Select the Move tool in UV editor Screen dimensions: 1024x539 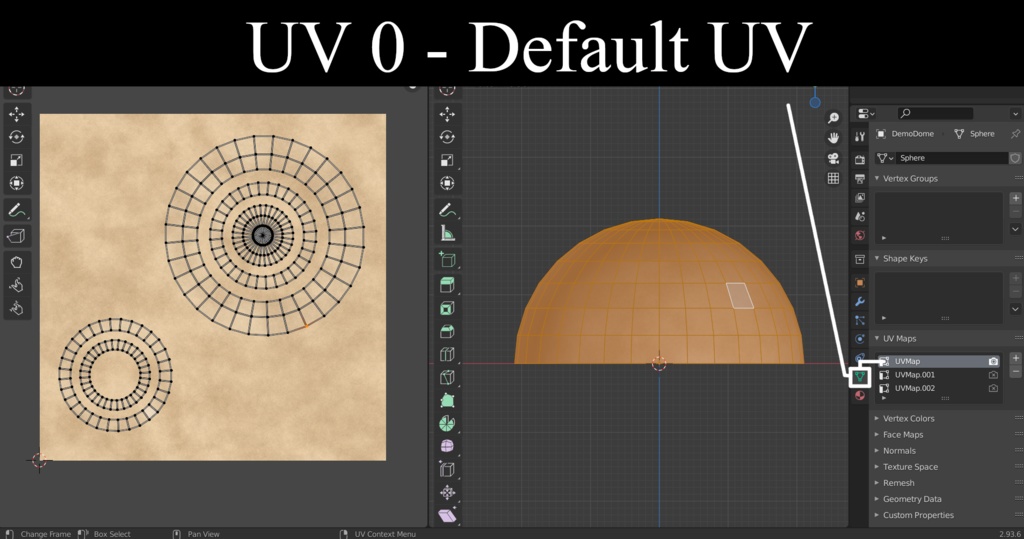pos(16,114)
